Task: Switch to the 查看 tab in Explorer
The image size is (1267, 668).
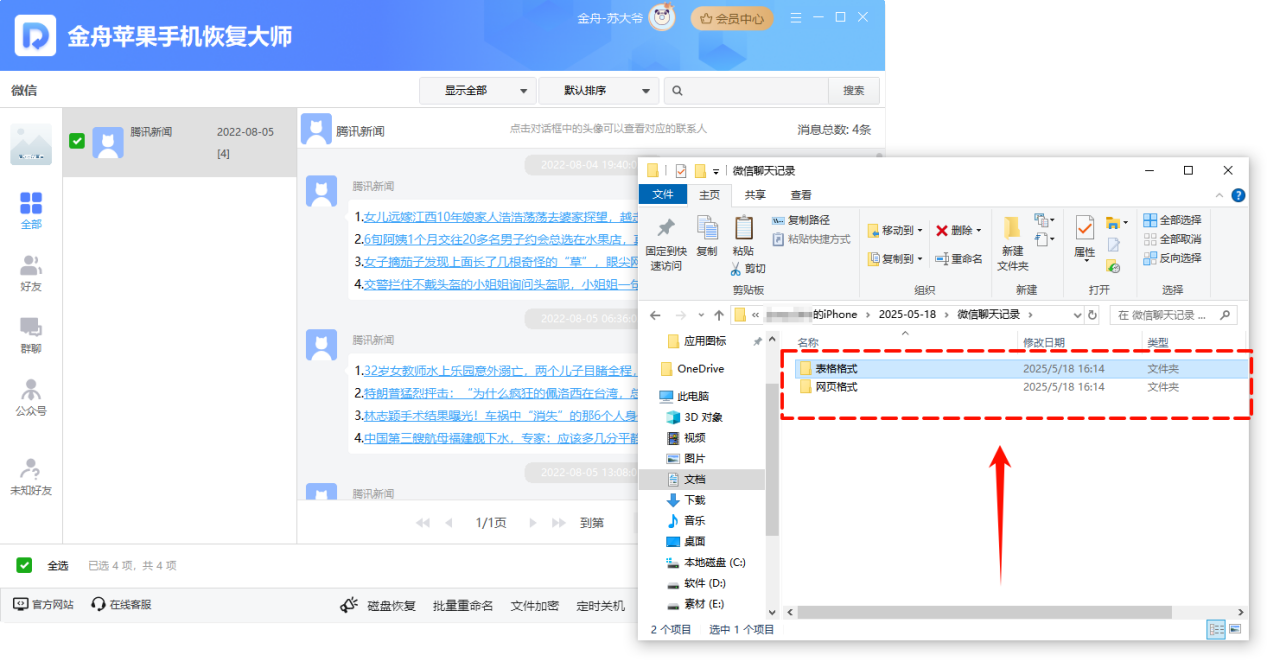Action: (801, 195)
